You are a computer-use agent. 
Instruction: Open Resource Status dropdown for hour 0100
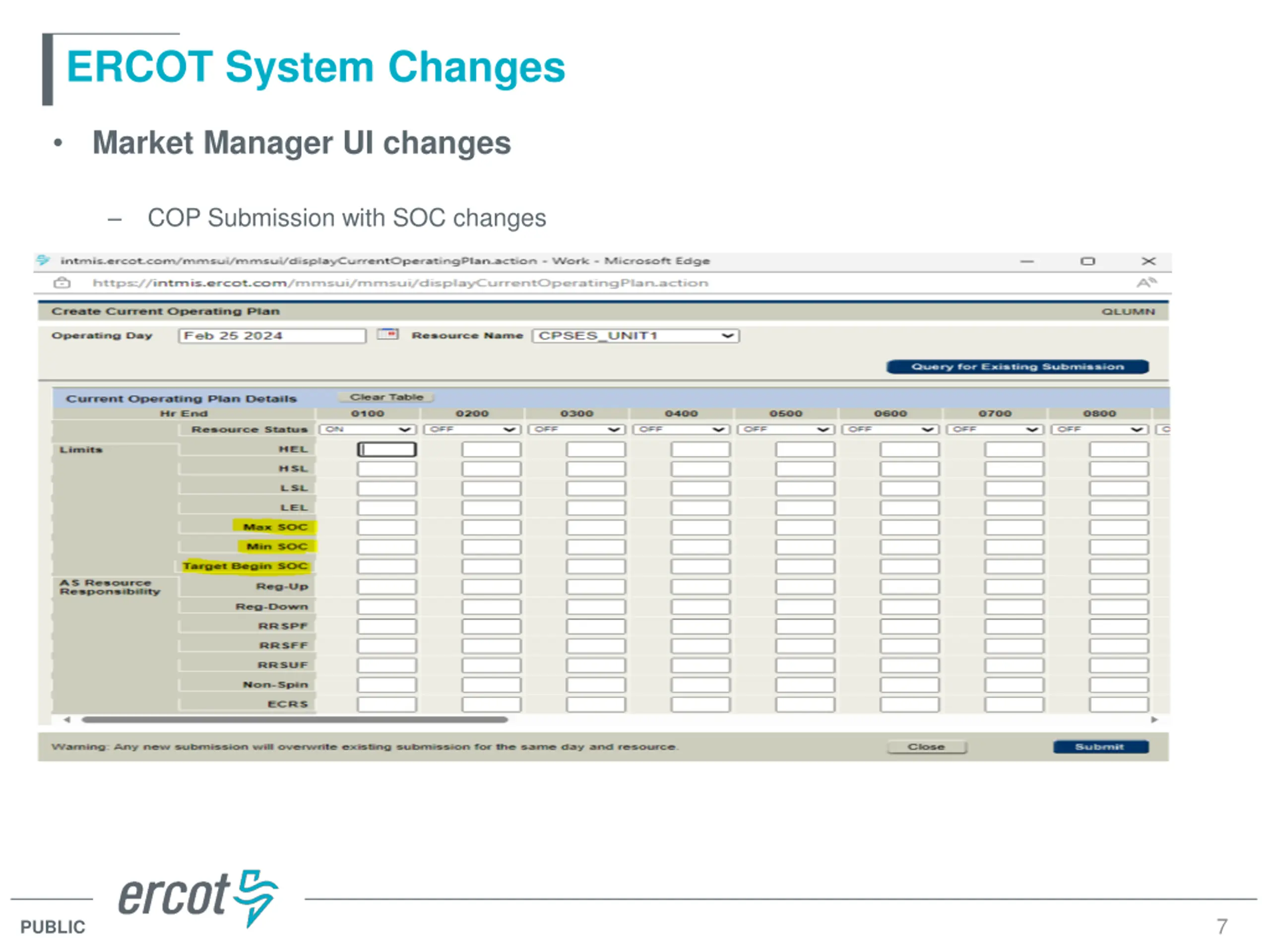click(x=368, y=429)
